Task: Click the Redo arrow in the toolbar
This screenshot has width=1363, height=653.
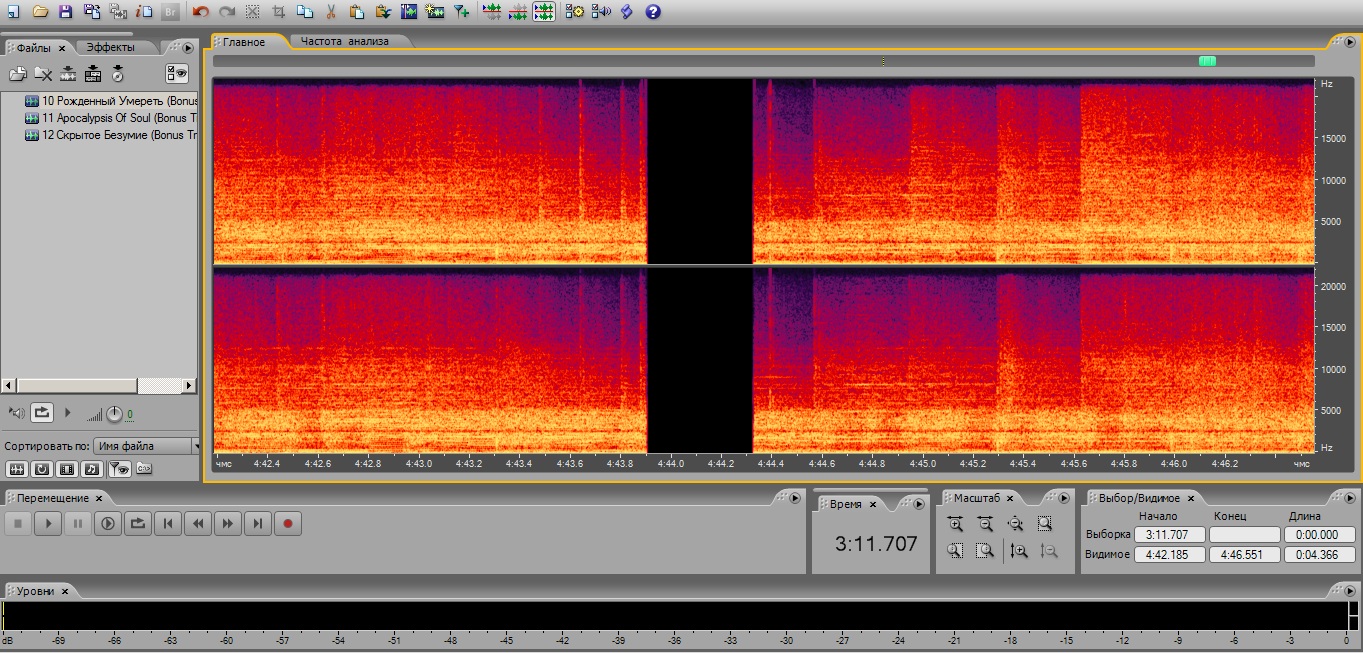Action: tap(227, 12)
